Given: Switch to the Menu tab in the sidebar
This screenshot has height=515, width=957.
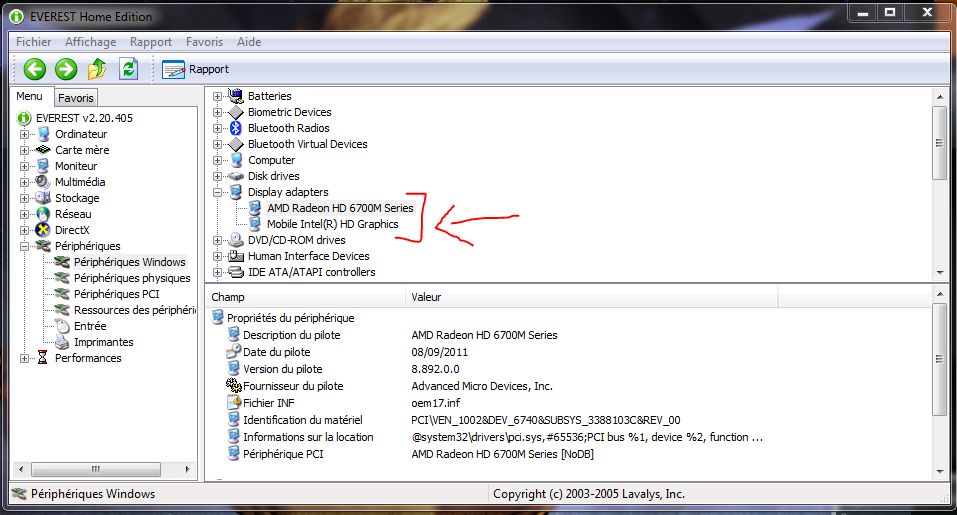Looking at the screenshot, I should pyautogui.click(x=29, y=96).
